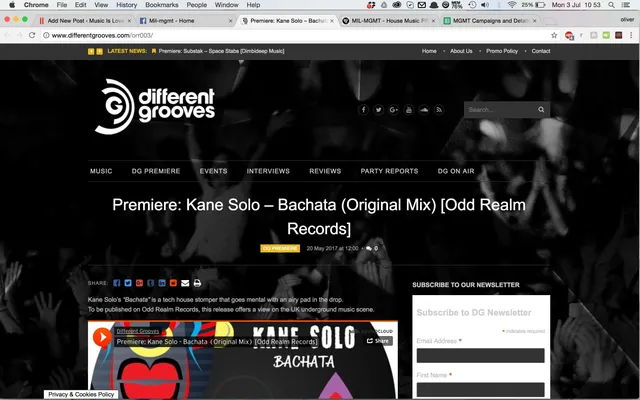
Task: Open Different Grooves Facebook page in header
Action: coord(363,110)
